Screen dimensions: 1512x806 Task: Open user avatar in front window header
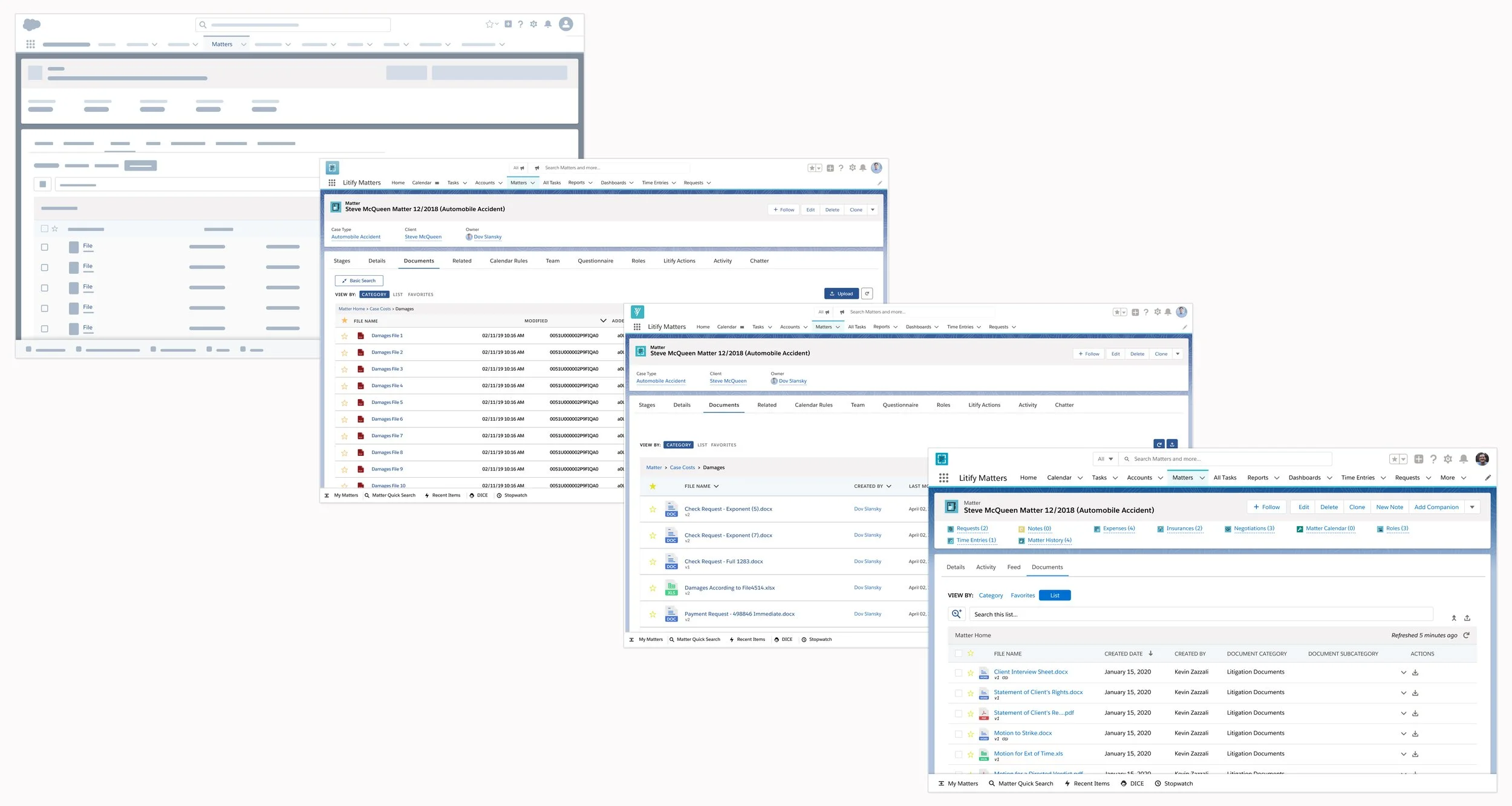(1482, 459)
